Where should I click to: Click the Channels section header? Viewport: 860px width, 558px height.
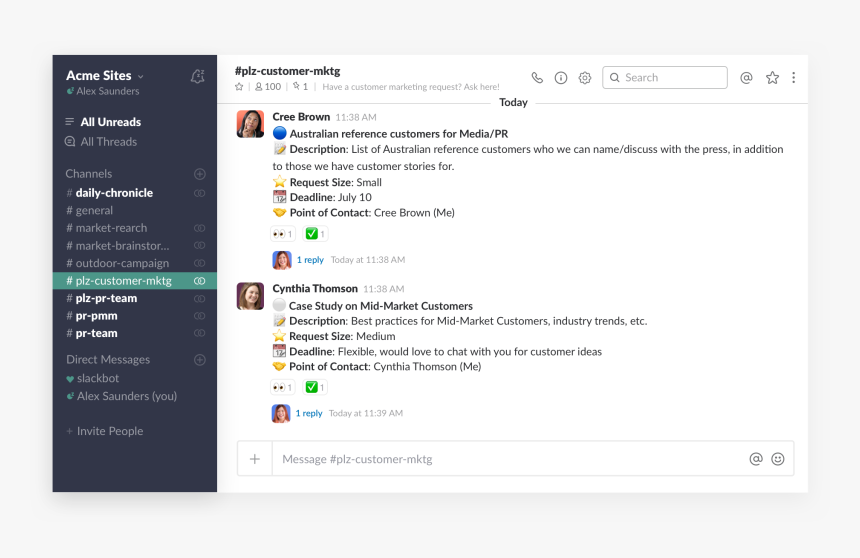click(x=88, y=174)
